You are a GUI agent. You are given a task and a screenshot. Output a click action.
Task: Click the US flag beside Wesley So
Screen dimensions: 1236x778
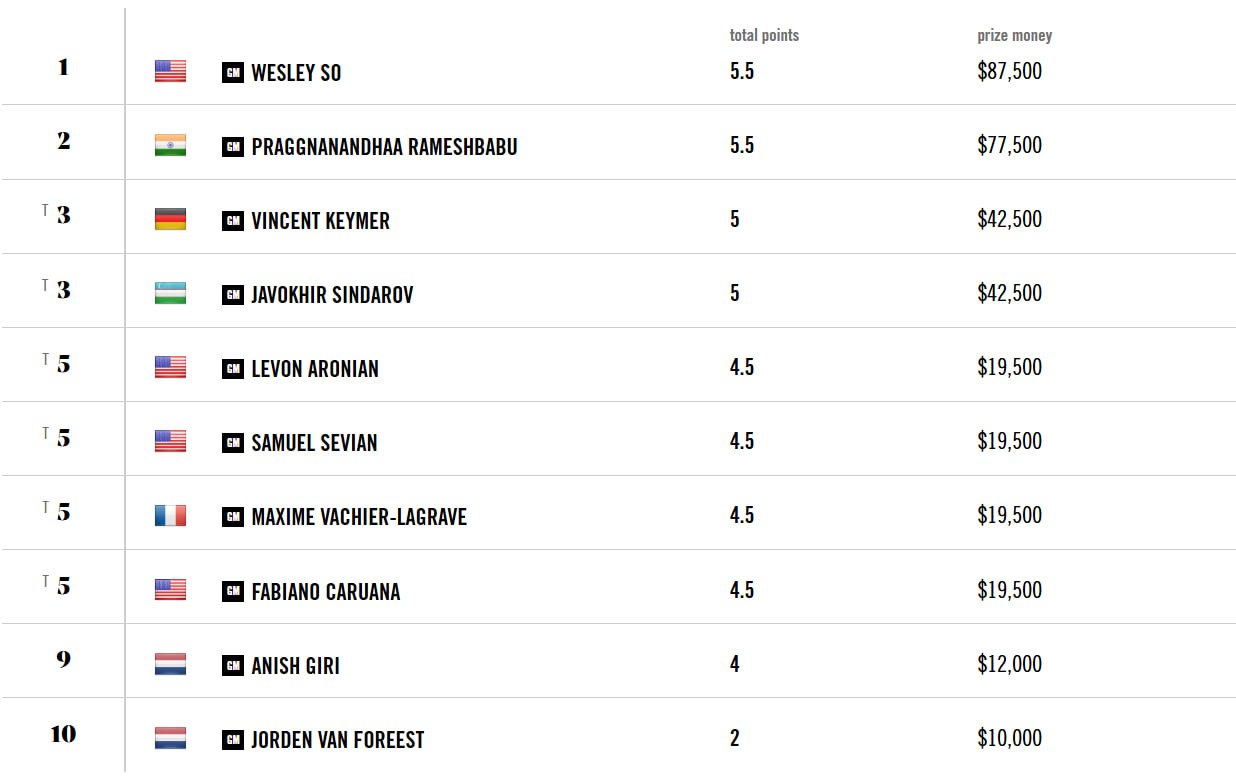click(x=170, y=71)
